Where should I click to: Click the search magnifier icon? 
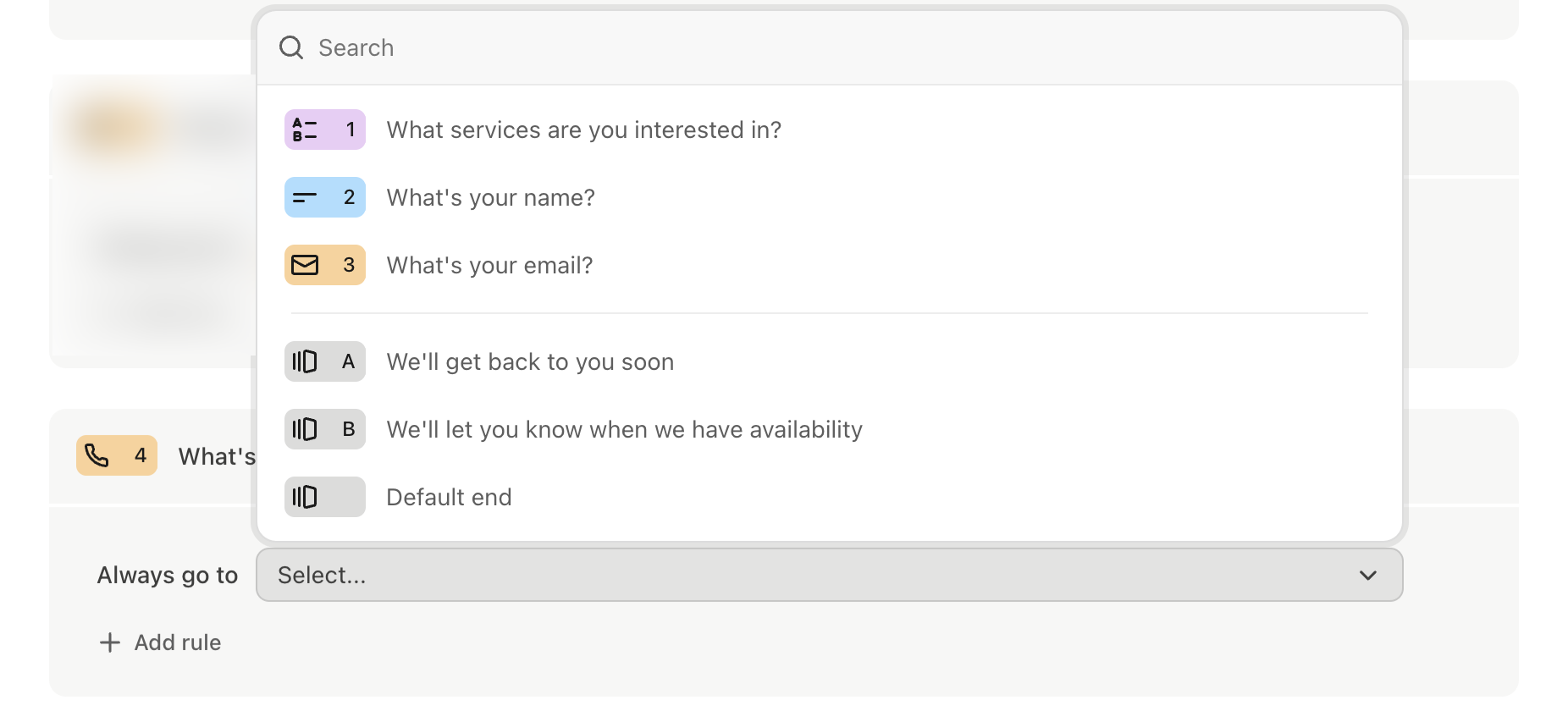click(x=291, y=47)
